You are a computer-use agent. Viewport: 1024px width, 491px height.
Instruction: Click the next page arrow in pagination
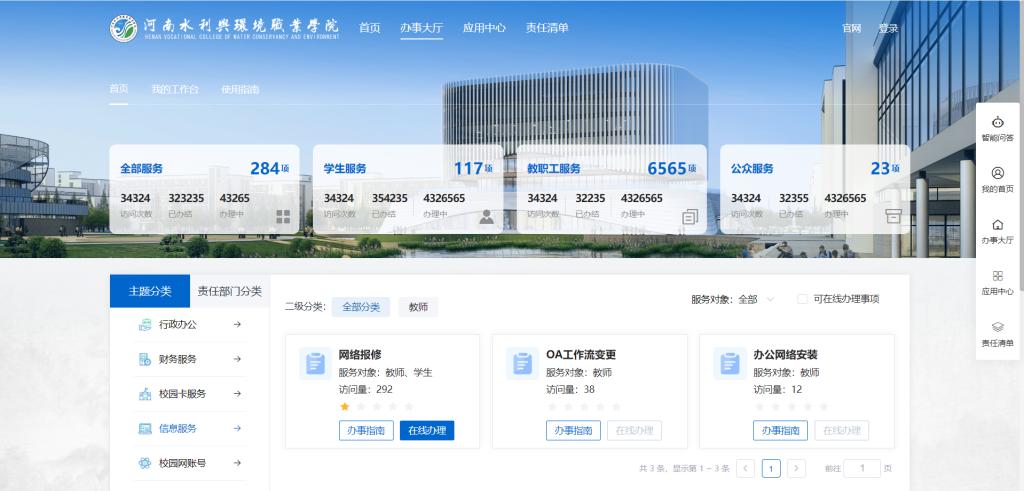(x=796, y=468)
